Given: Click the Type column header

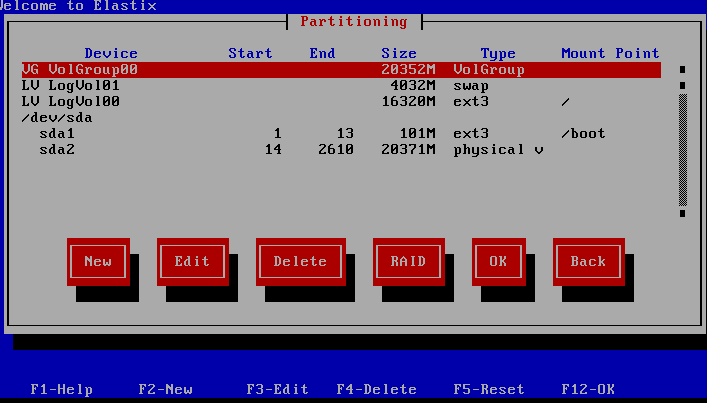Looking at the screenshot, I should click(x=498, y=54).
